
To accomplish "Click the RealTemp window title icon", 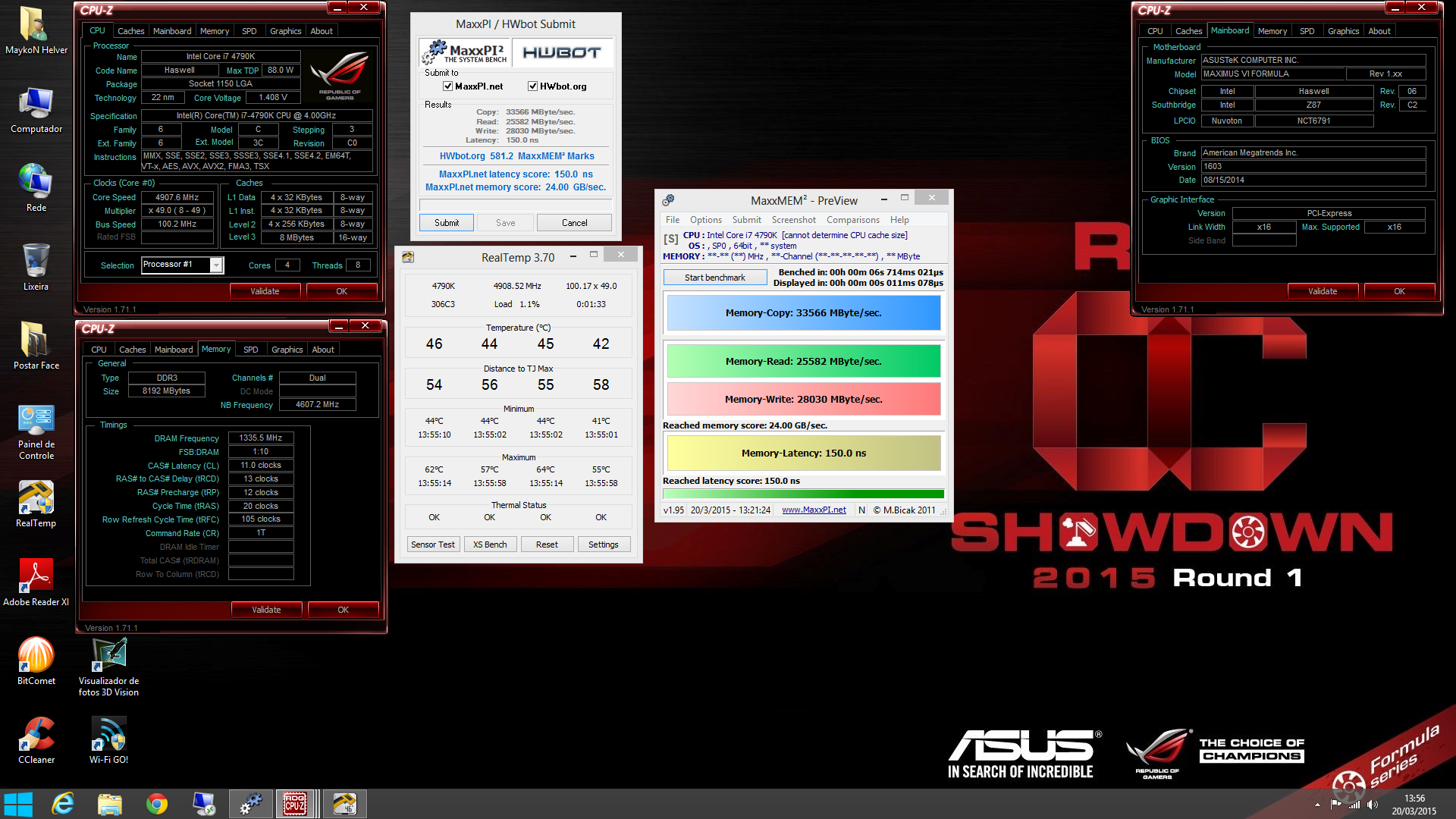I will click(408, 257).
